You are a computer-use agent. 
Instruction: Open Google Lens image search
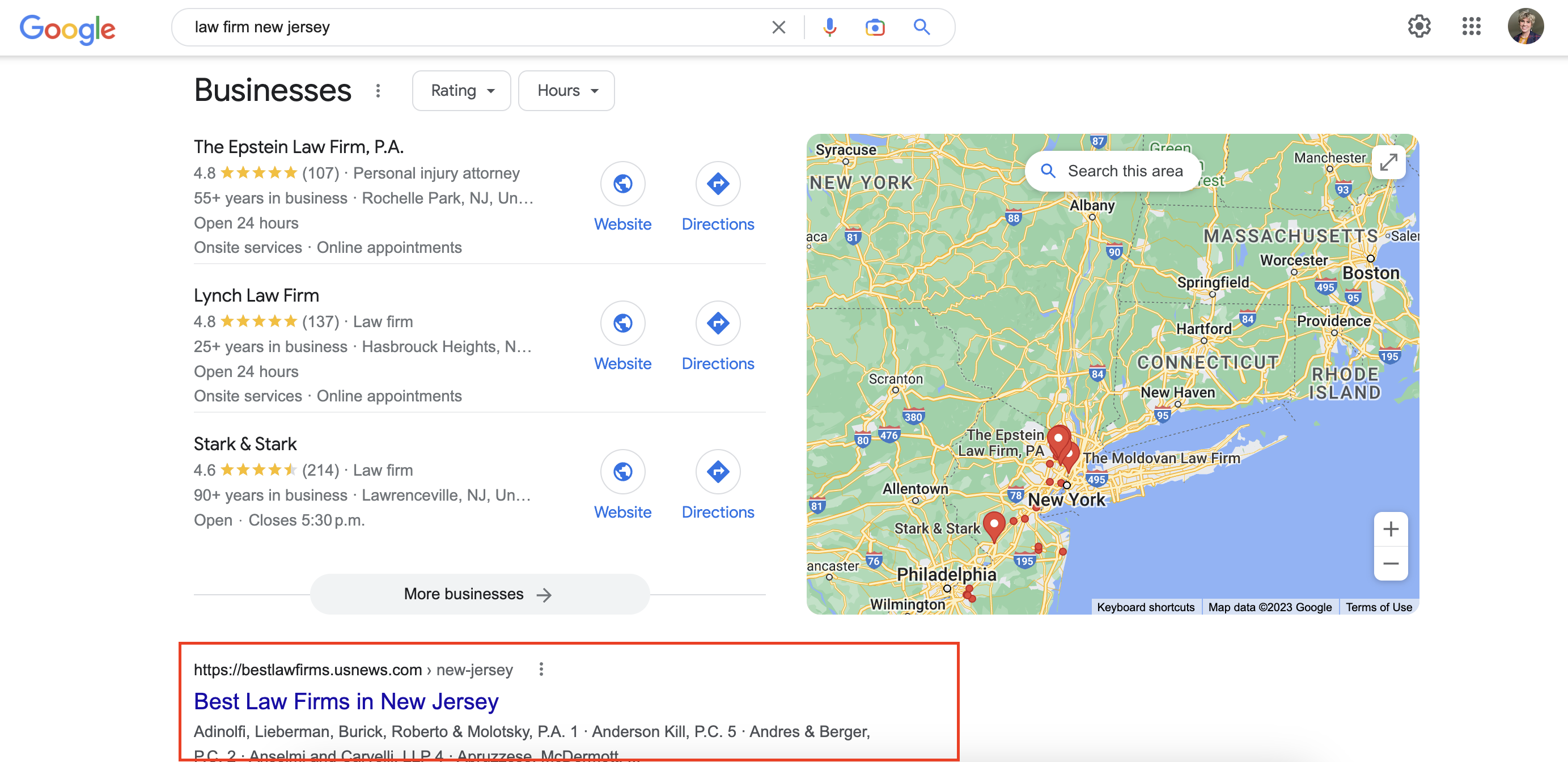pos(875,27)
